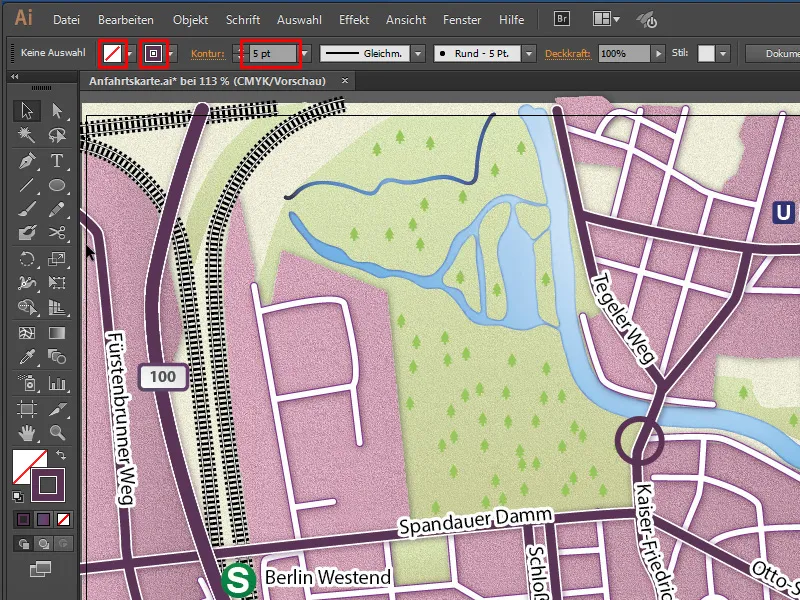Open the Effekt menu
Viewport: 800px width, 600px height.
[354, 20]
